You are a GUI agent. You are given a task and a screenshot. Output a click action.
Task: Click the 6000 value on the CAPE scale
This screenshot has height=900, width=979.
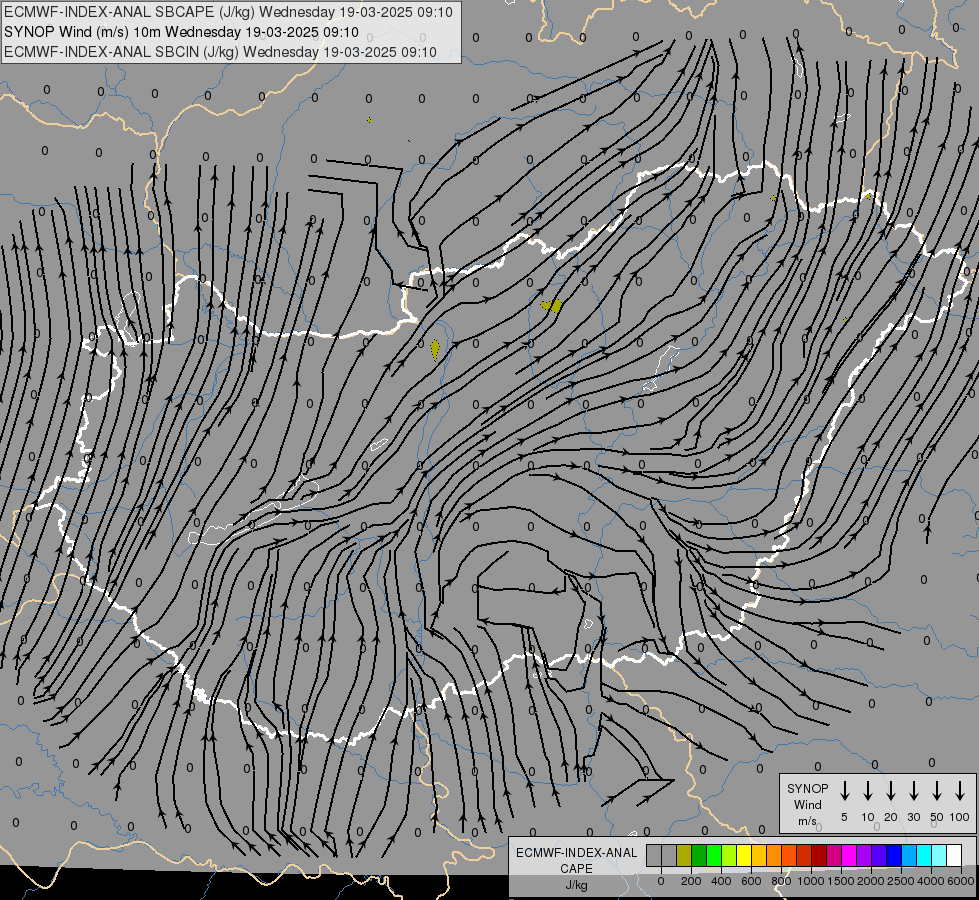click(x=961, y=881)
